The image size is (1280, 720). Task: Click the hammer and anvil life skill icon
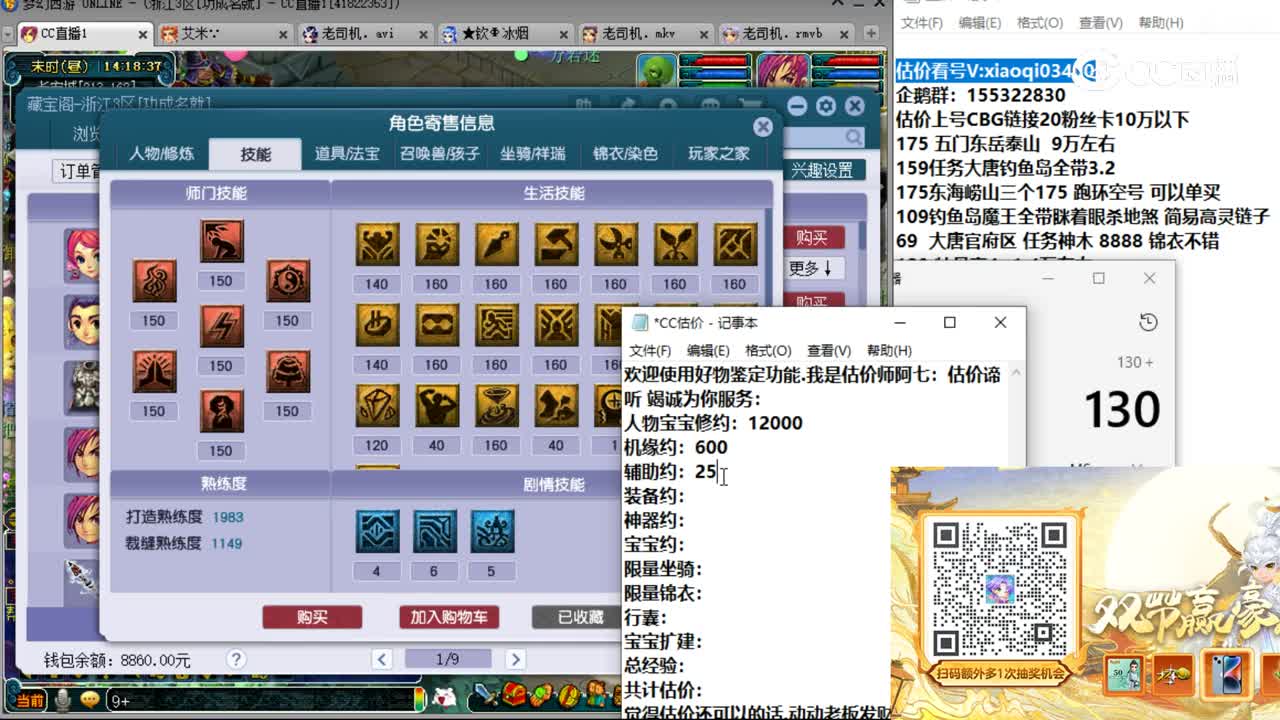click(556, 245)
